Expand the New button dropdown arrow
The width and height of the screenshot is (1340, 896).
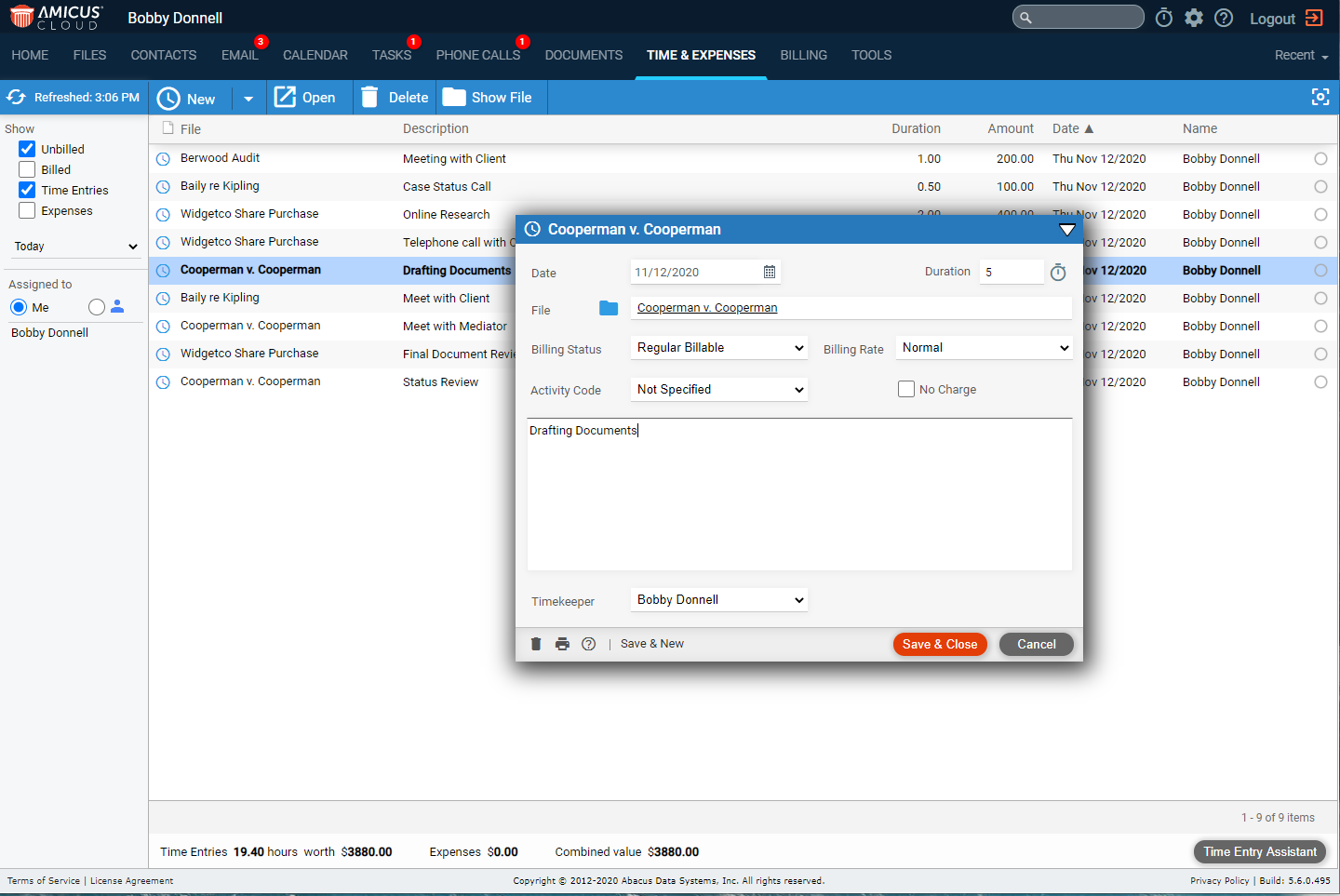click(248, 98)
